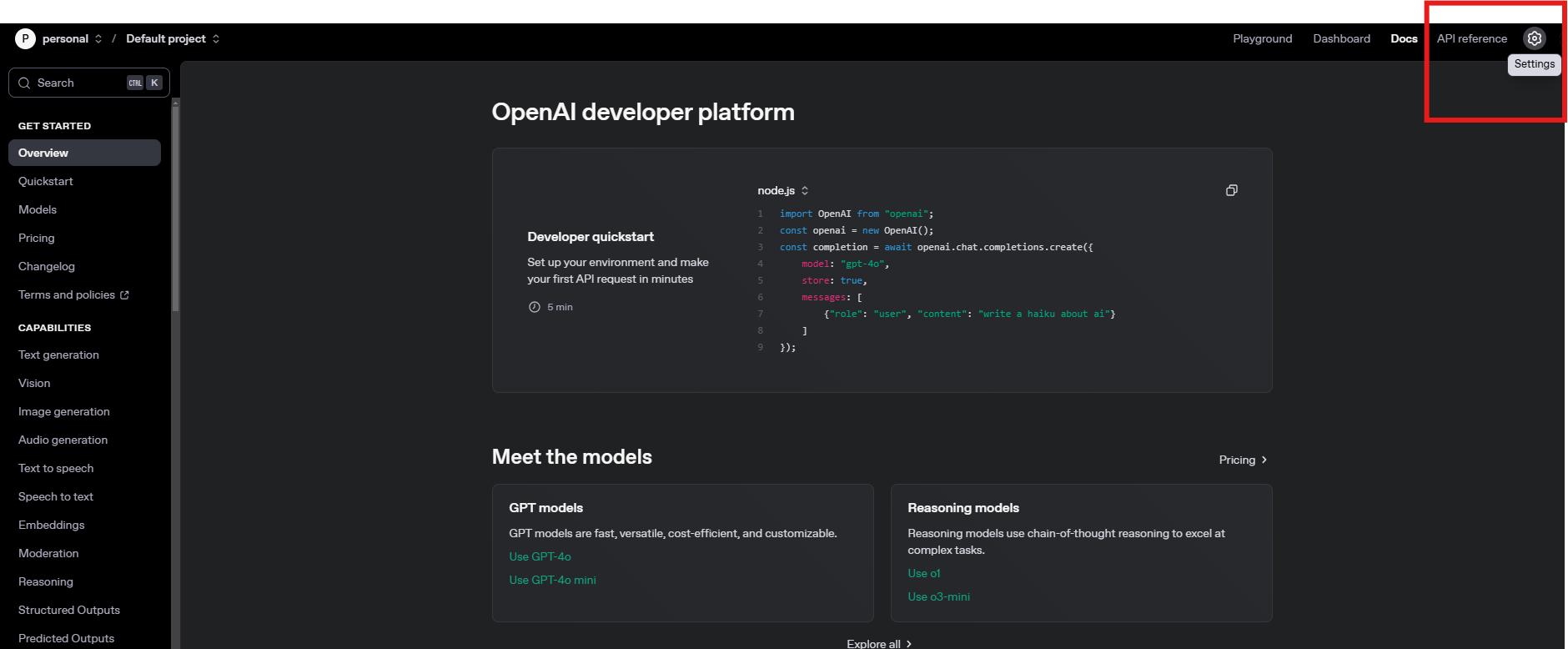Viewport: 1568px width, 649px height.
Task: Follow the Pricing link beside Meet the models
Action: [1243, 460]
